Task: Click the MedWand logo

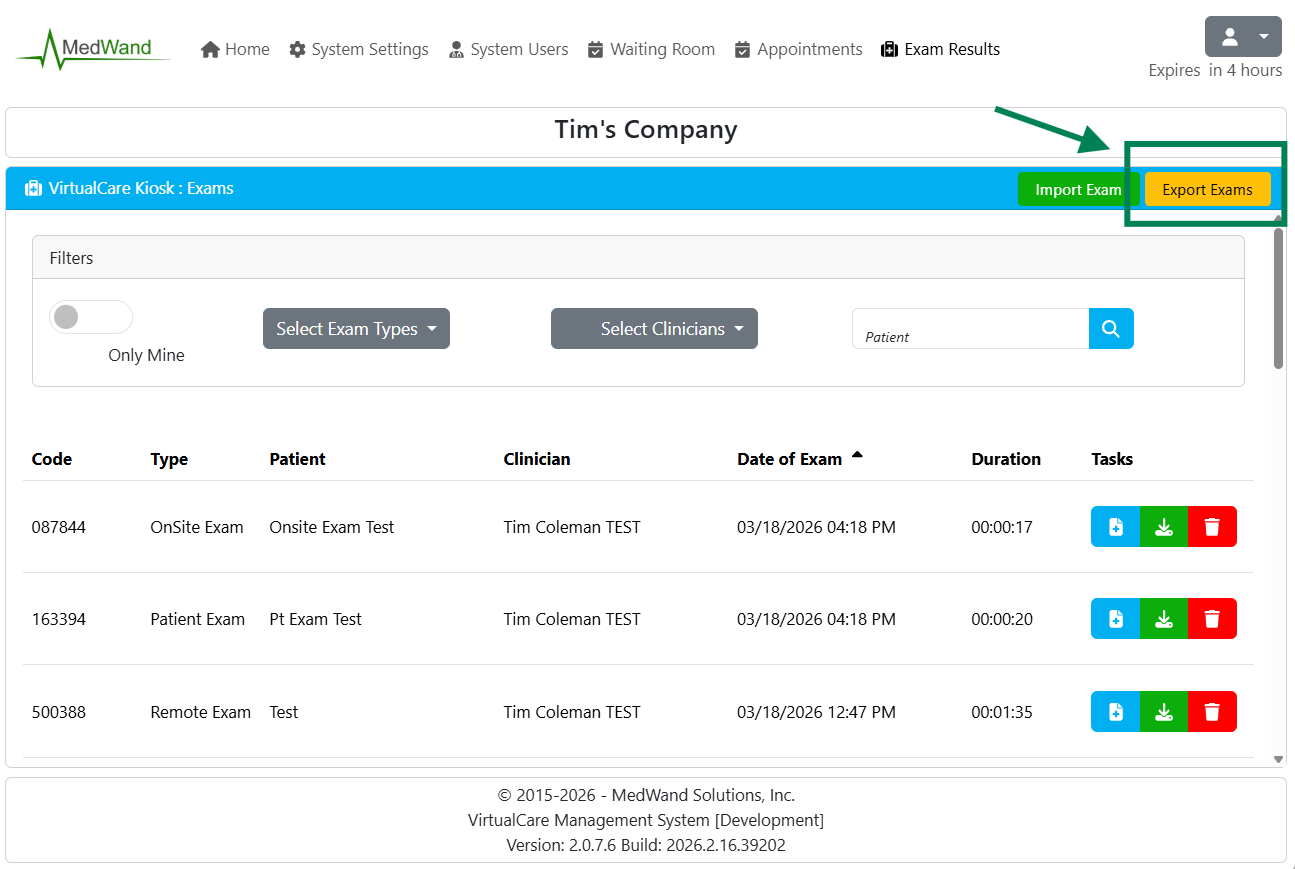Action: point(93,49)
